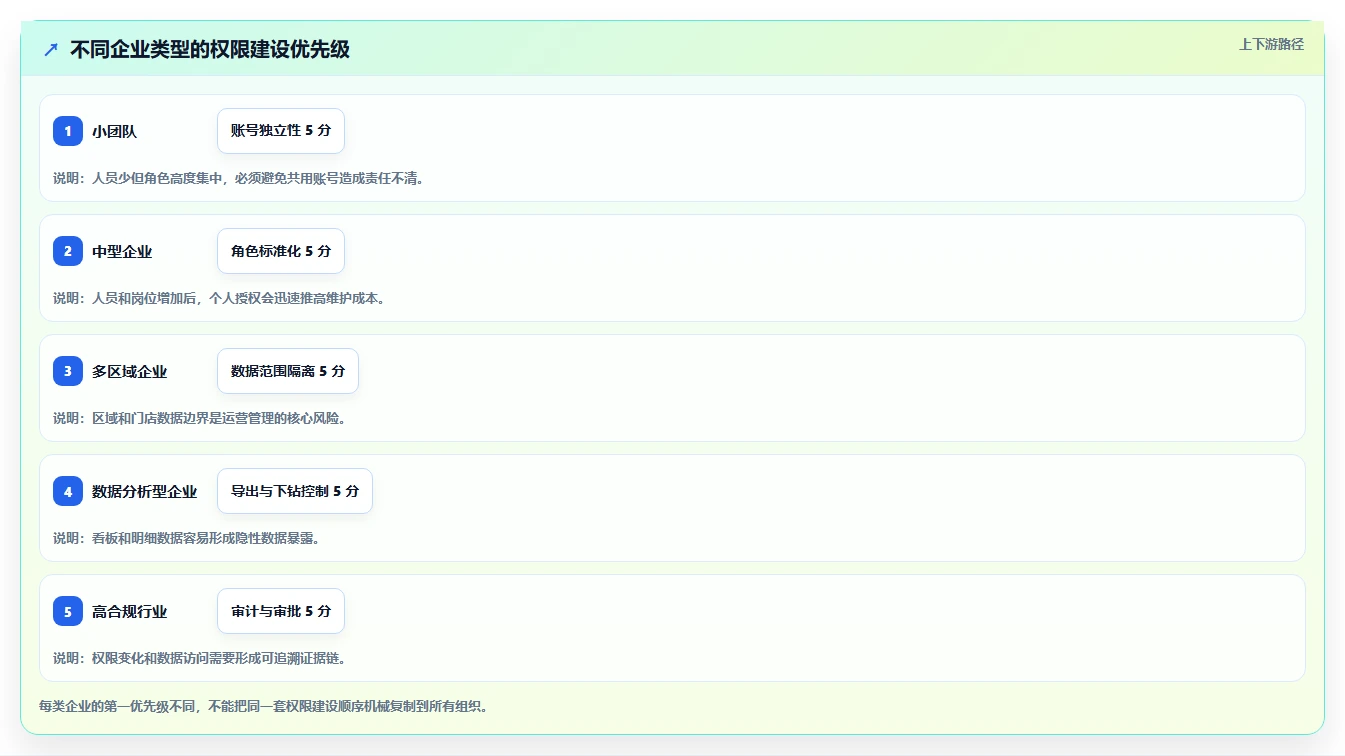Click the 中型企业 row label
This screenshot has width=1345, height=756.
[122, 251]
